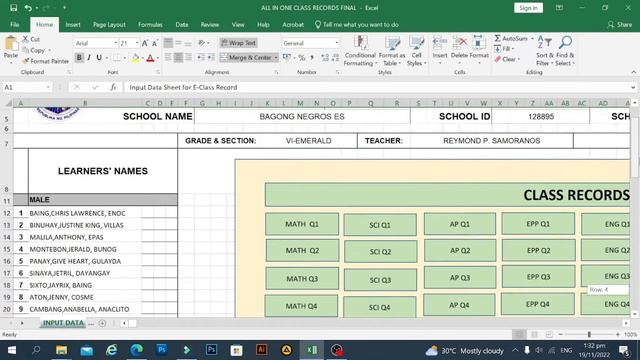Open the Name Box dropdown arrow
Screen dimensions: 640x360
[48, 87]
